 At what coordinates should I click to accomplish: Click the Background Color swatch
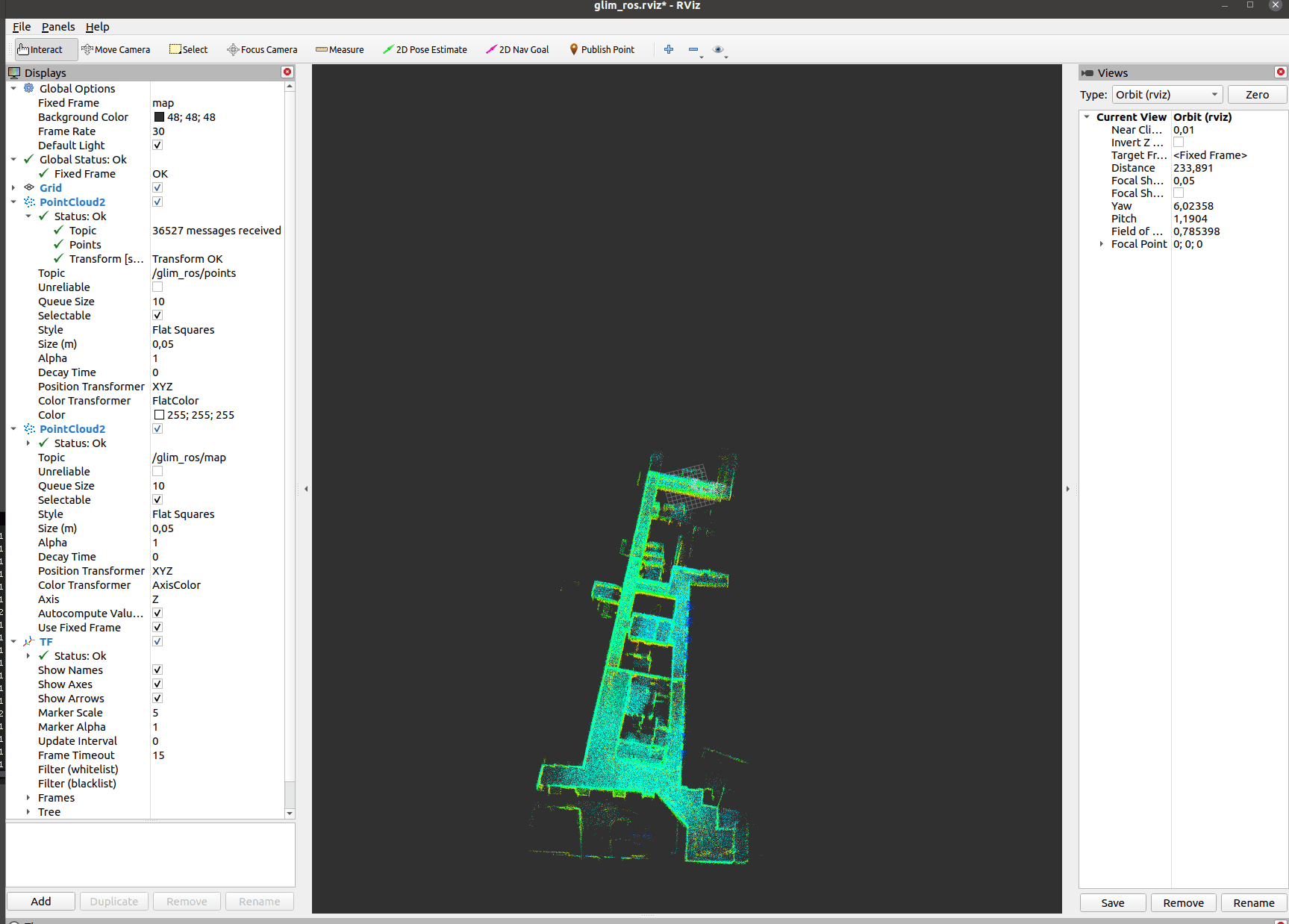pyautogui.click(x=159, y=117)
